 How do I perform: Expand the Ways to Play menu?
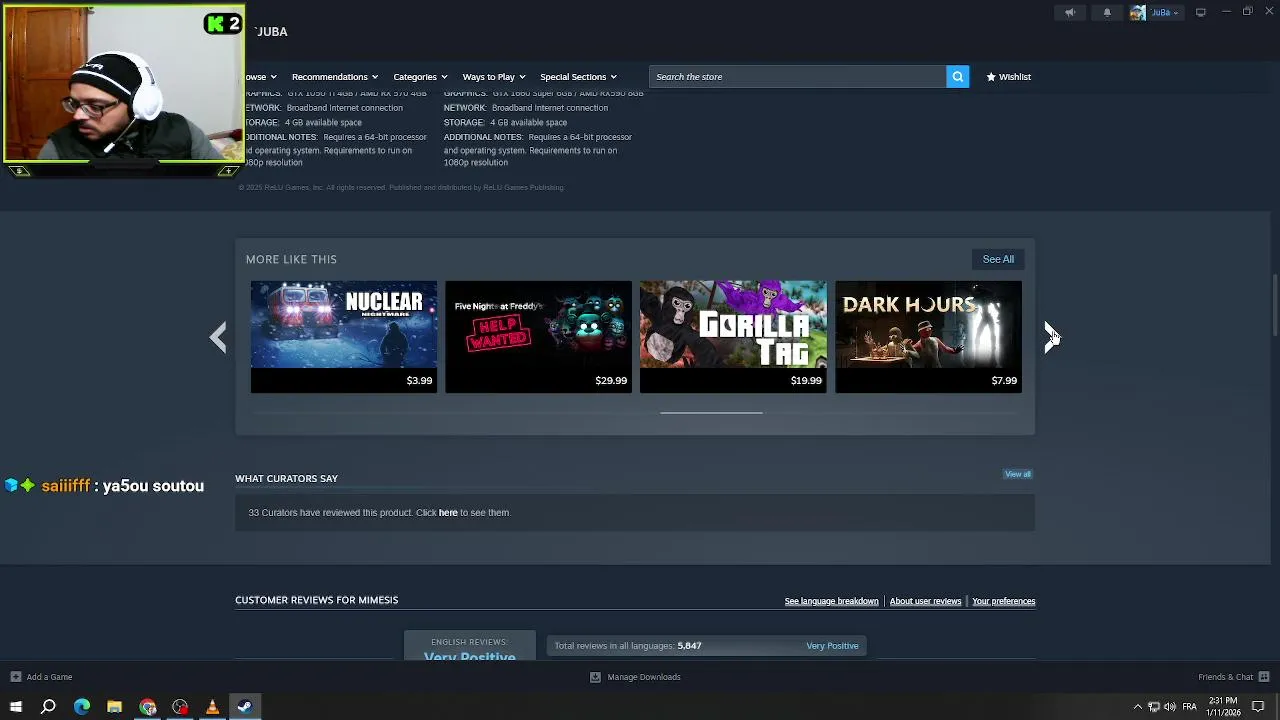tap(493, 77)
